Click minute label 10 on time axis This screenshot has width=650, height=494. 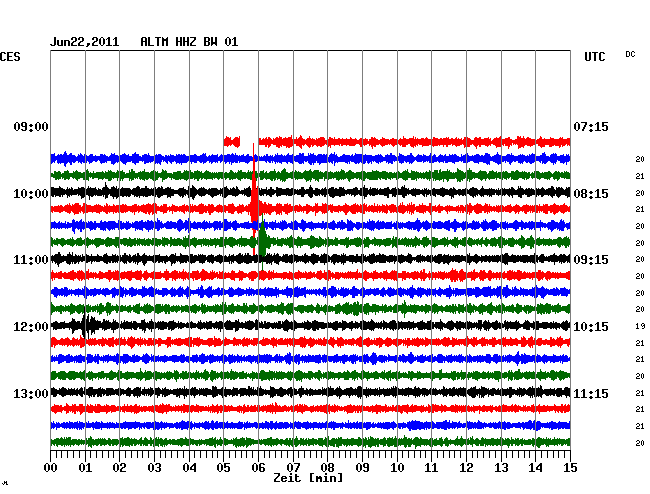[x=397, y=467]
